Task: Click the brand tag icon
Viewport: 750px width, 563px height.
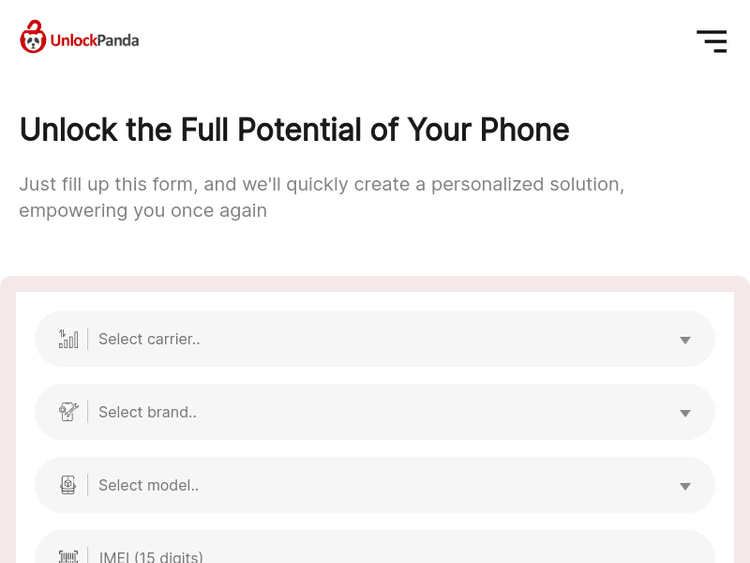Action: pos(68,412)
